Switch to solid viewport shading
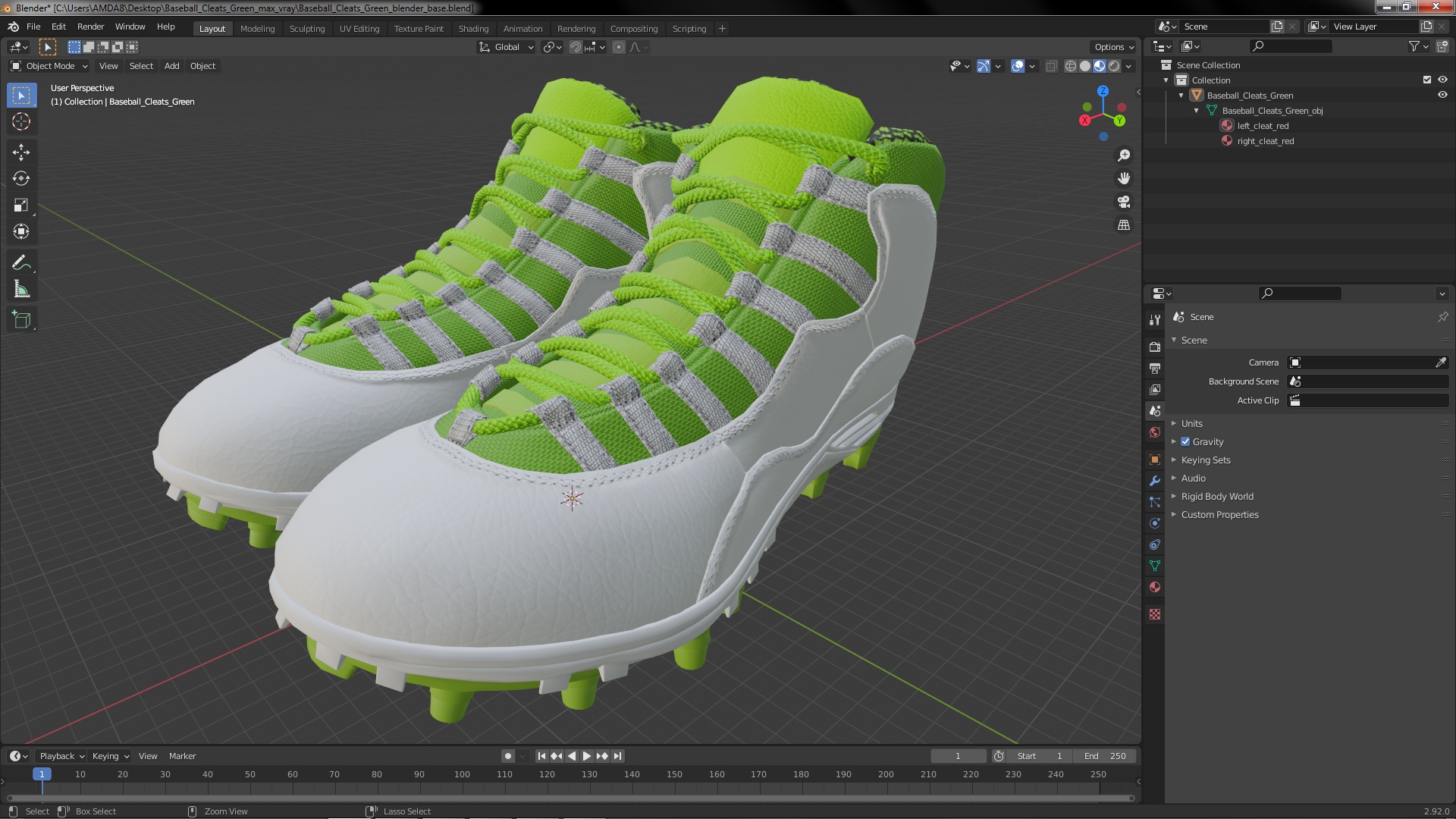This screenshot has height=819, width=1456. pos(1085,66)
